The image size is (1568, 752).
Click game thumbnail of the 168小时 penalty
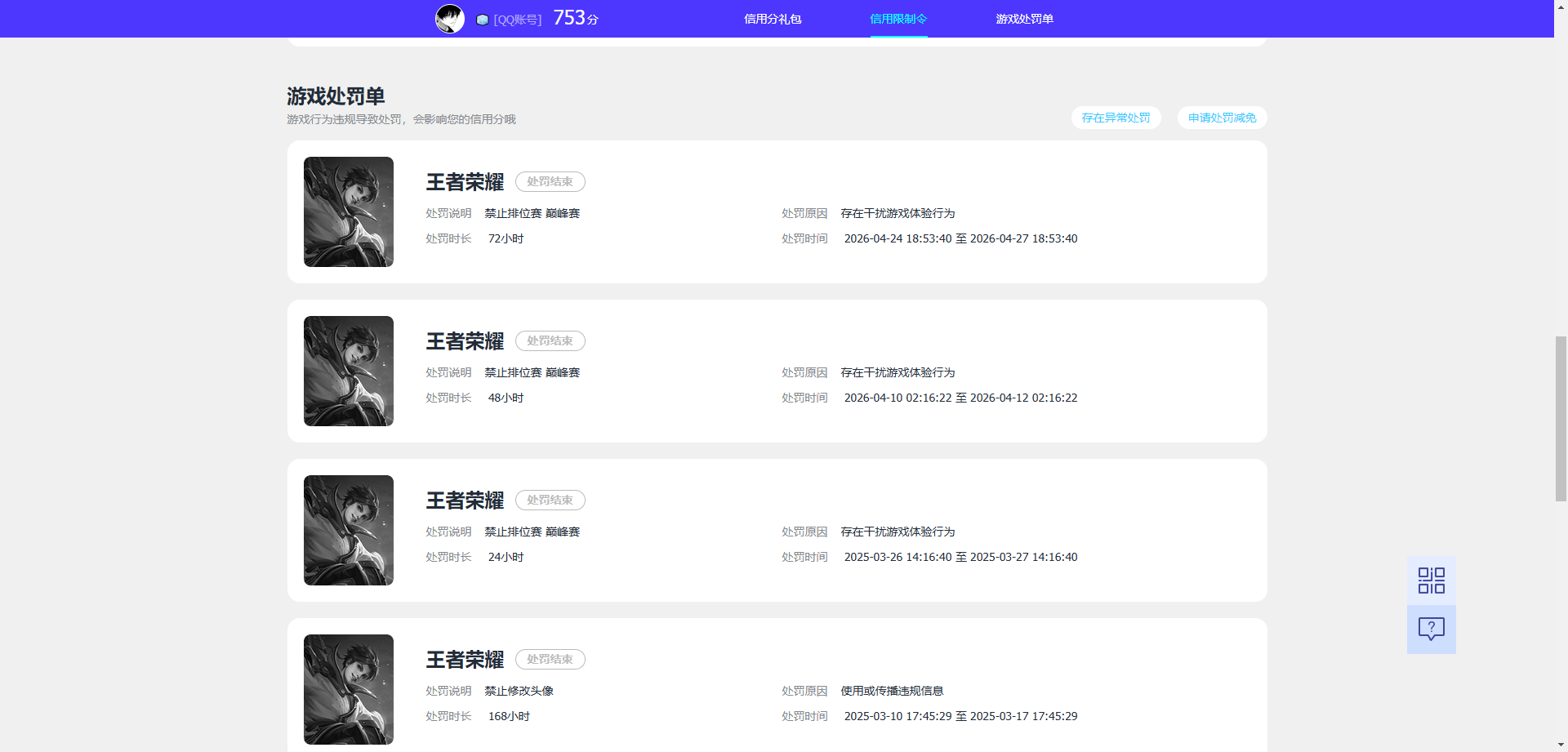(349, 689)
